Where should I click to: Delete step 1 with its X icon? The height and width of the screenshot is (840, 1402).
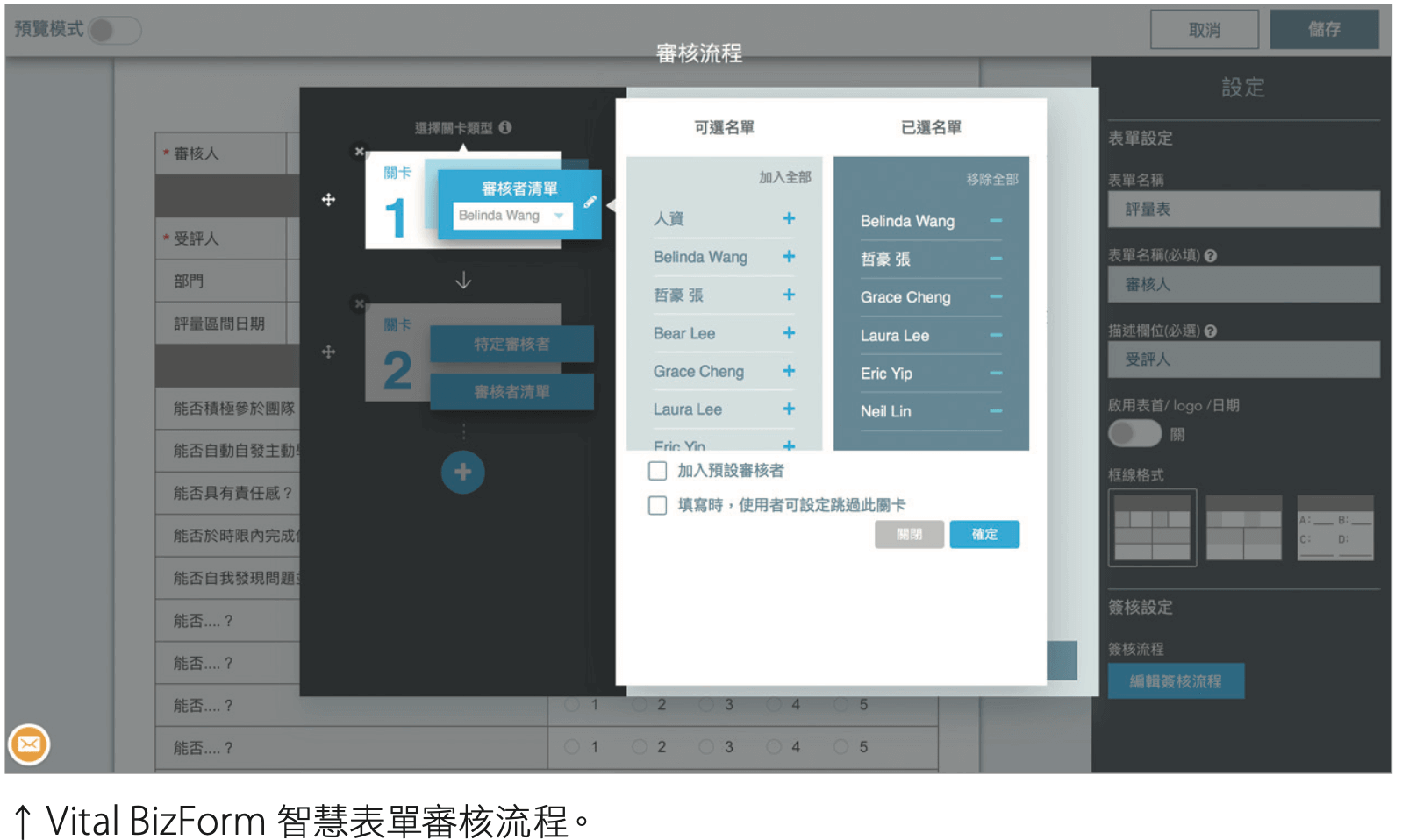pos(359,152)
